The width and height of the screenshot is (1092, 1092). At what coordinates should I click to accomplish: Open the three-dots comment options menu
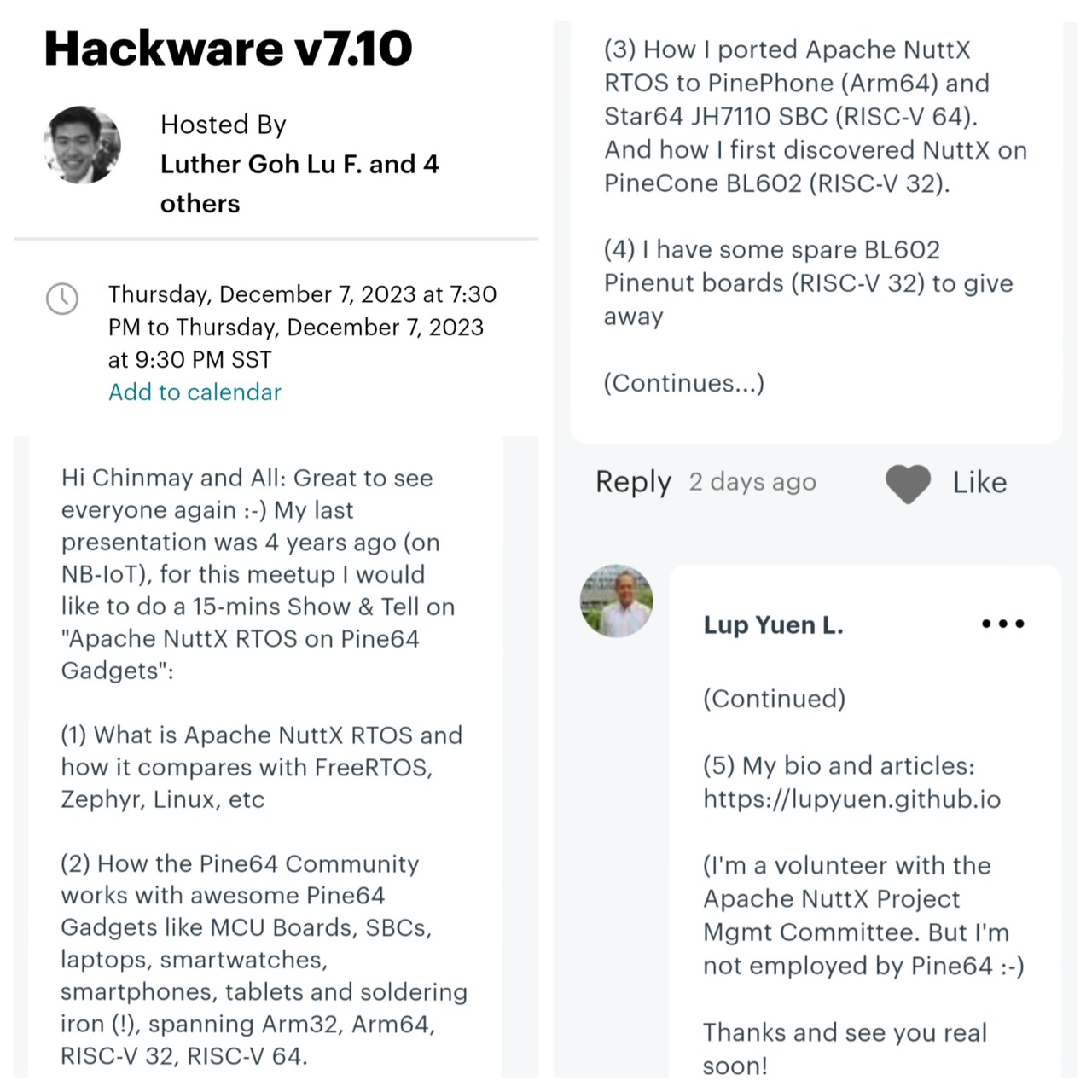click(1002, 624)
